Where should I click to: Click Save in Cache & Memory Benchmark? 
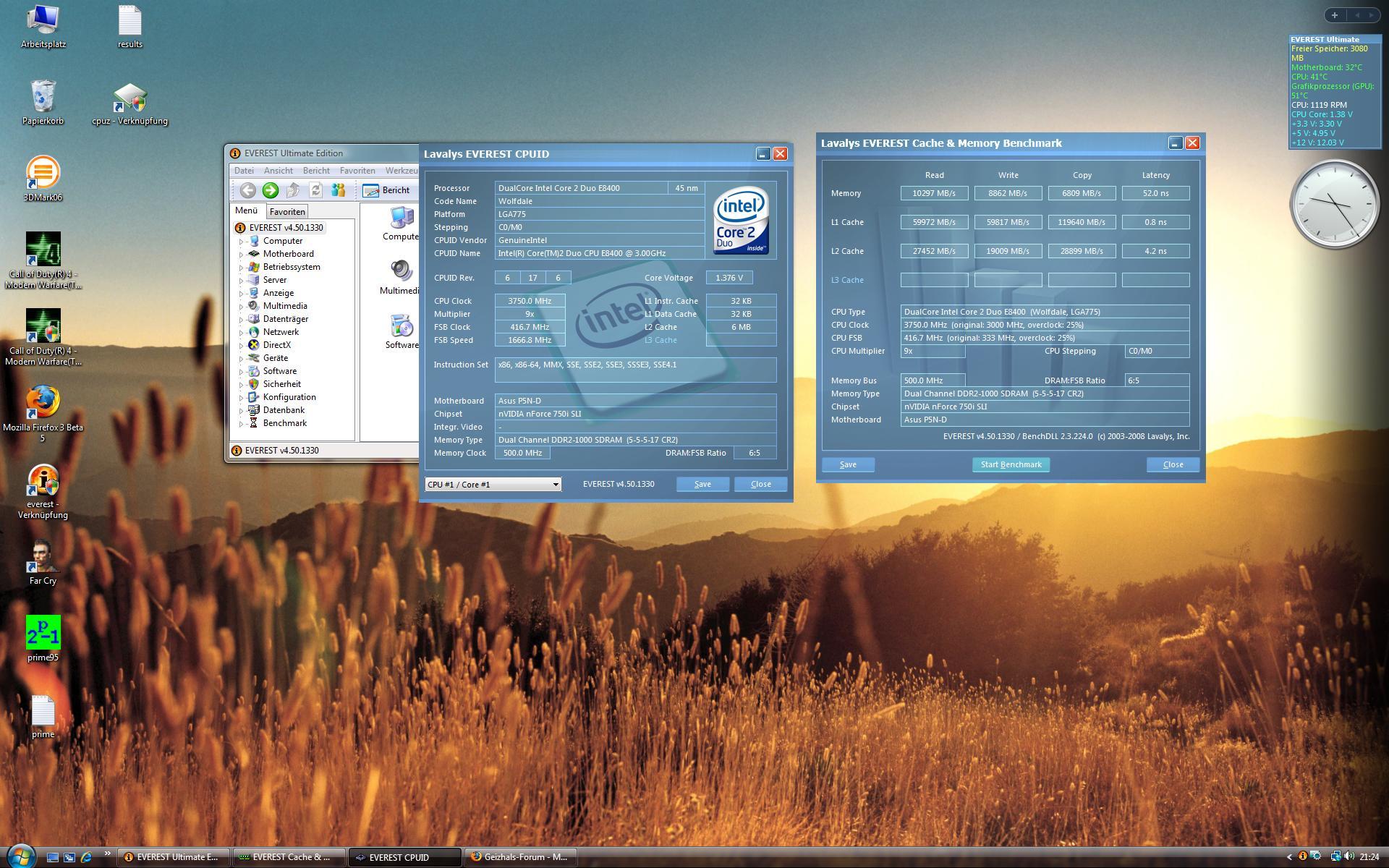pos(848,465)
